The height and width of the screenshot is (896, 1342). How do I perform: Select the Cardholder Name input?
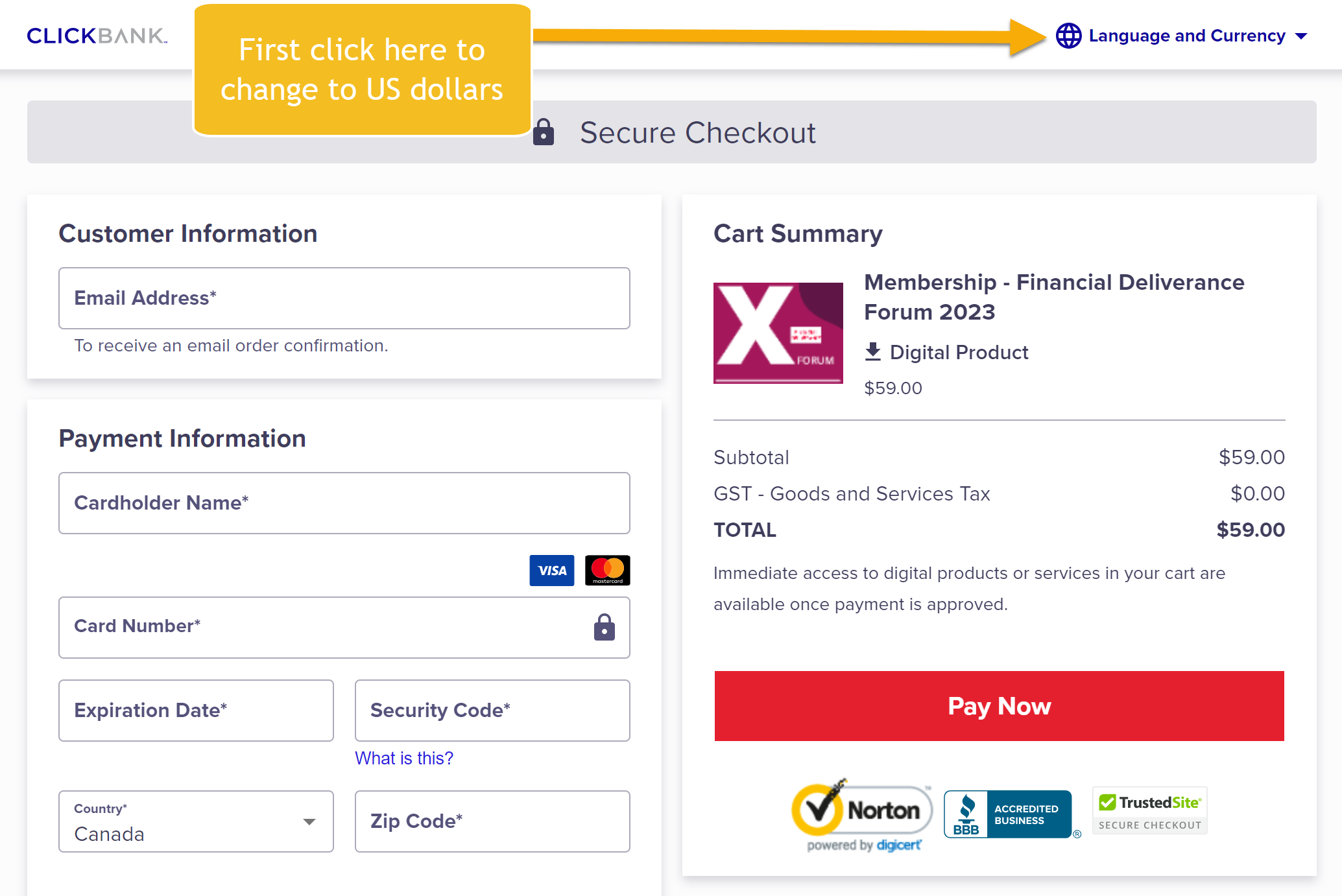[344, 503]
